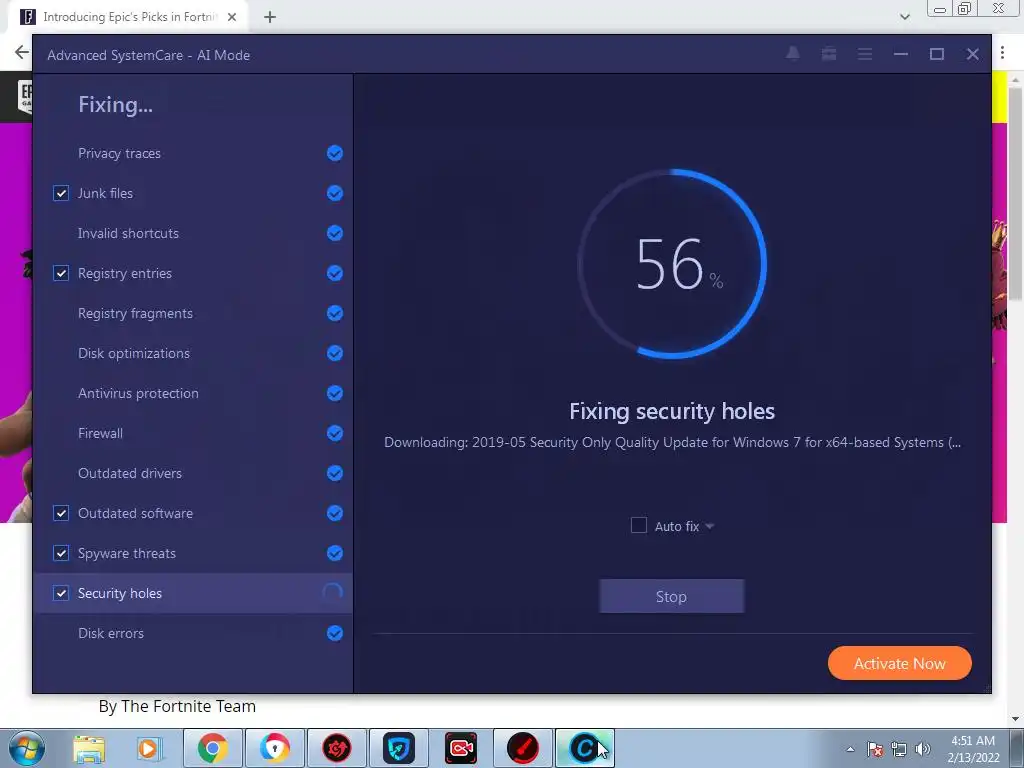Enable the Auto fix checkbox

tap(639, 526)
